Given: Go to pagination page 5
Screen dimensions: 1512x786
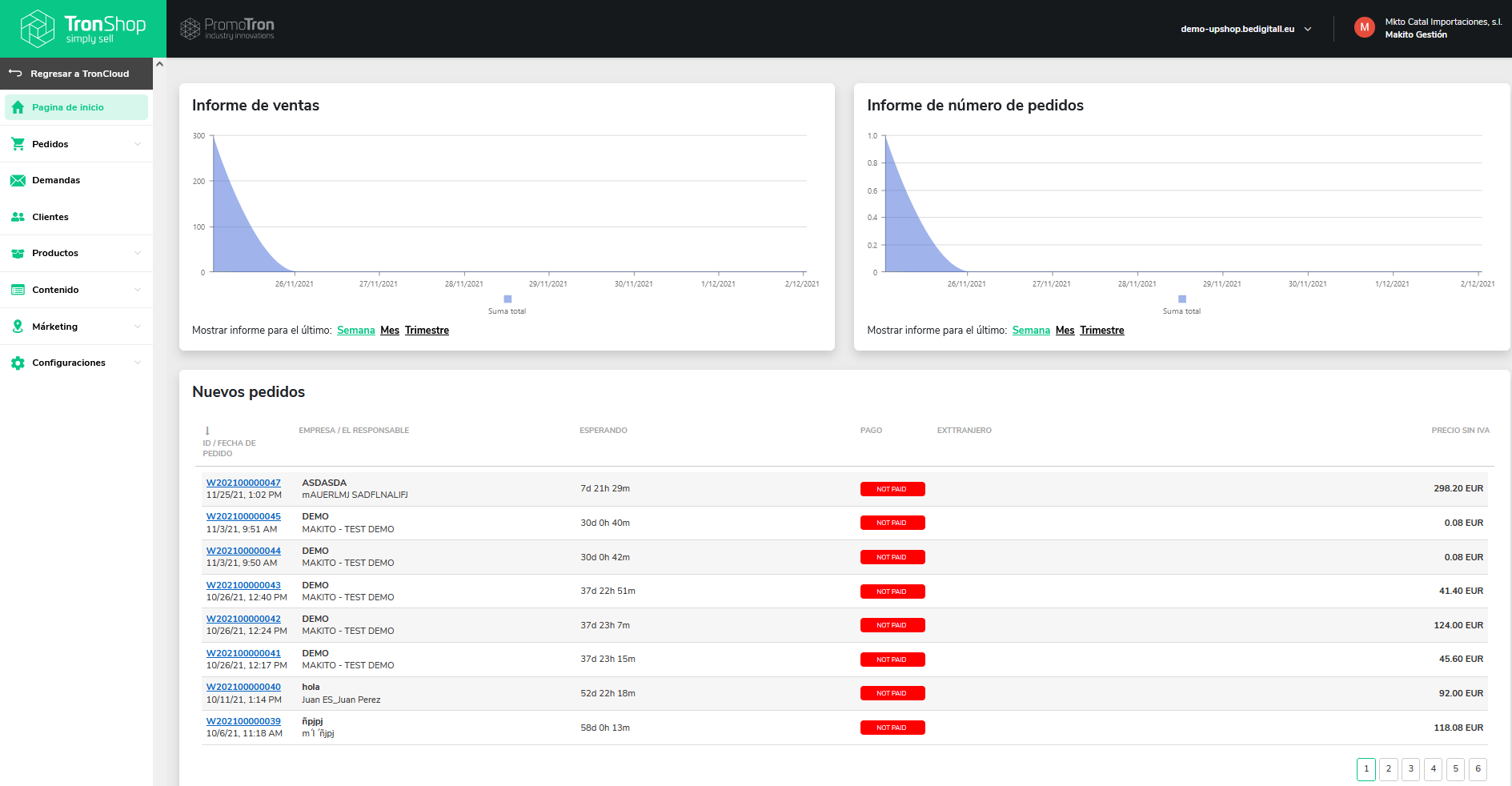Looking at the screenshot, I should [1456, 768].
